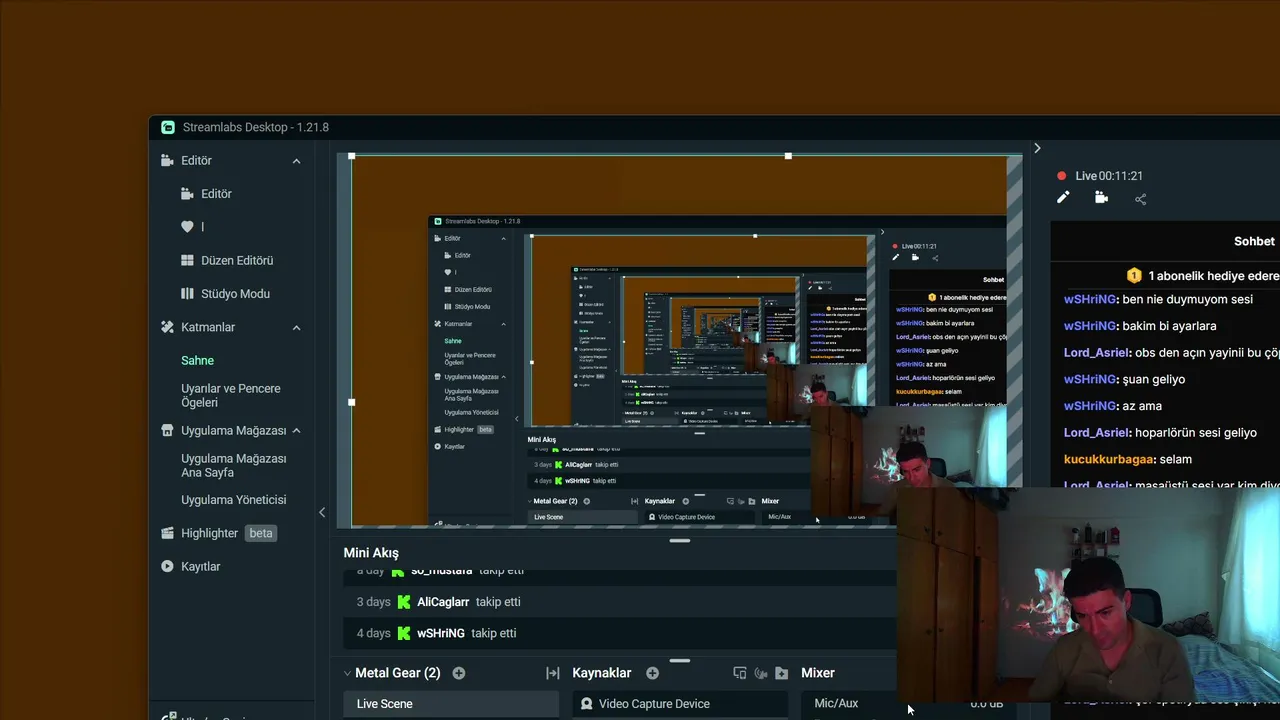The image size is (1280, 720).
Task: Click the Stüdyo Modu columns icon
Action: click(x=187, y=294)
